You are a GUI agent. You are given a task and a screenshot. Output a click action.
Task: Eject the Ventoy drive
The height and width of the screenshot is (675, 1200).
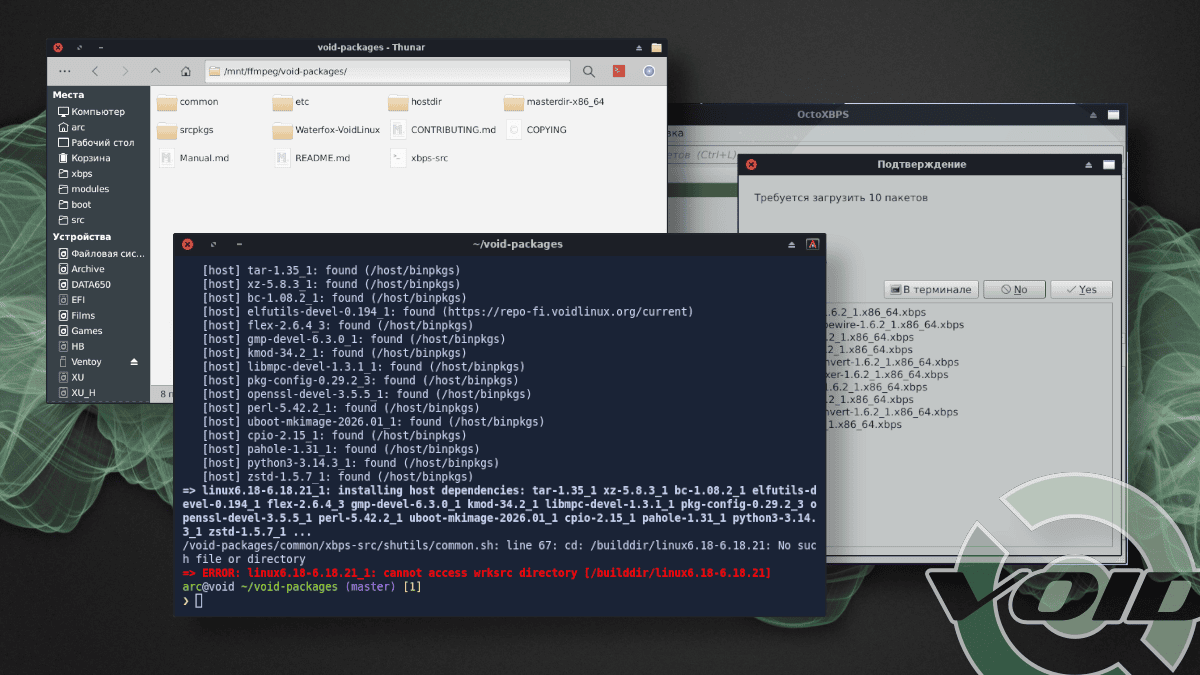pos(135,362)
